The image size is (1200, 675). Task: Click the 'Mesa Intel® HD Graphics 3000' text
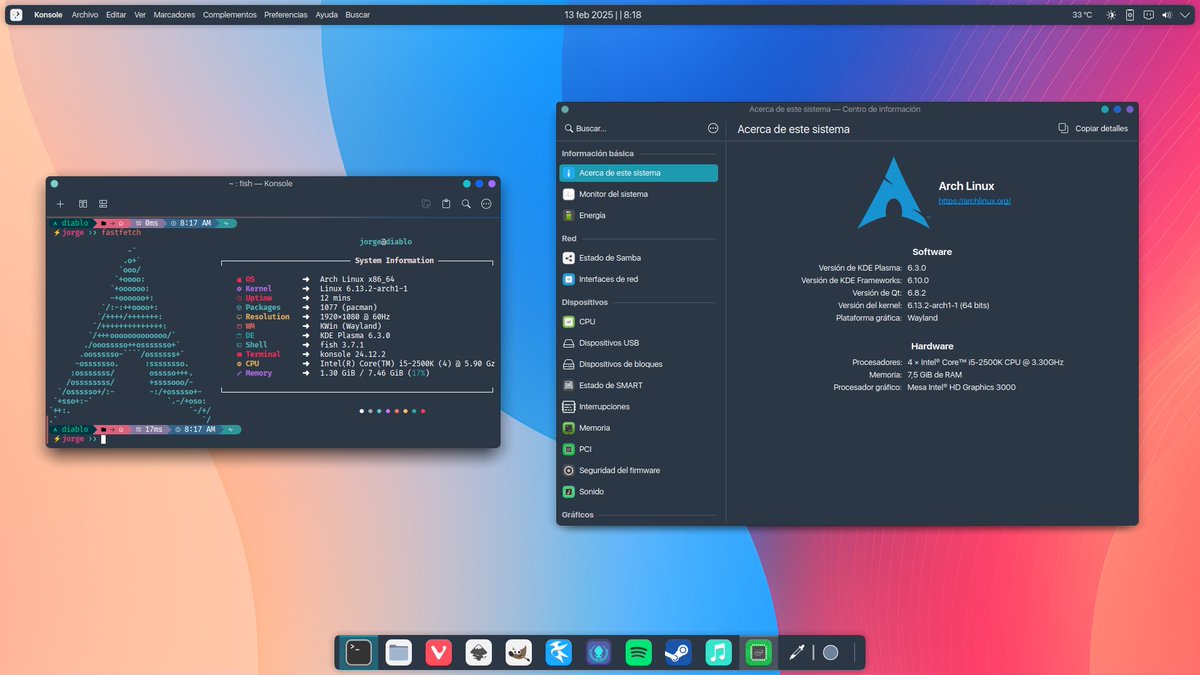tap(960, 387)
